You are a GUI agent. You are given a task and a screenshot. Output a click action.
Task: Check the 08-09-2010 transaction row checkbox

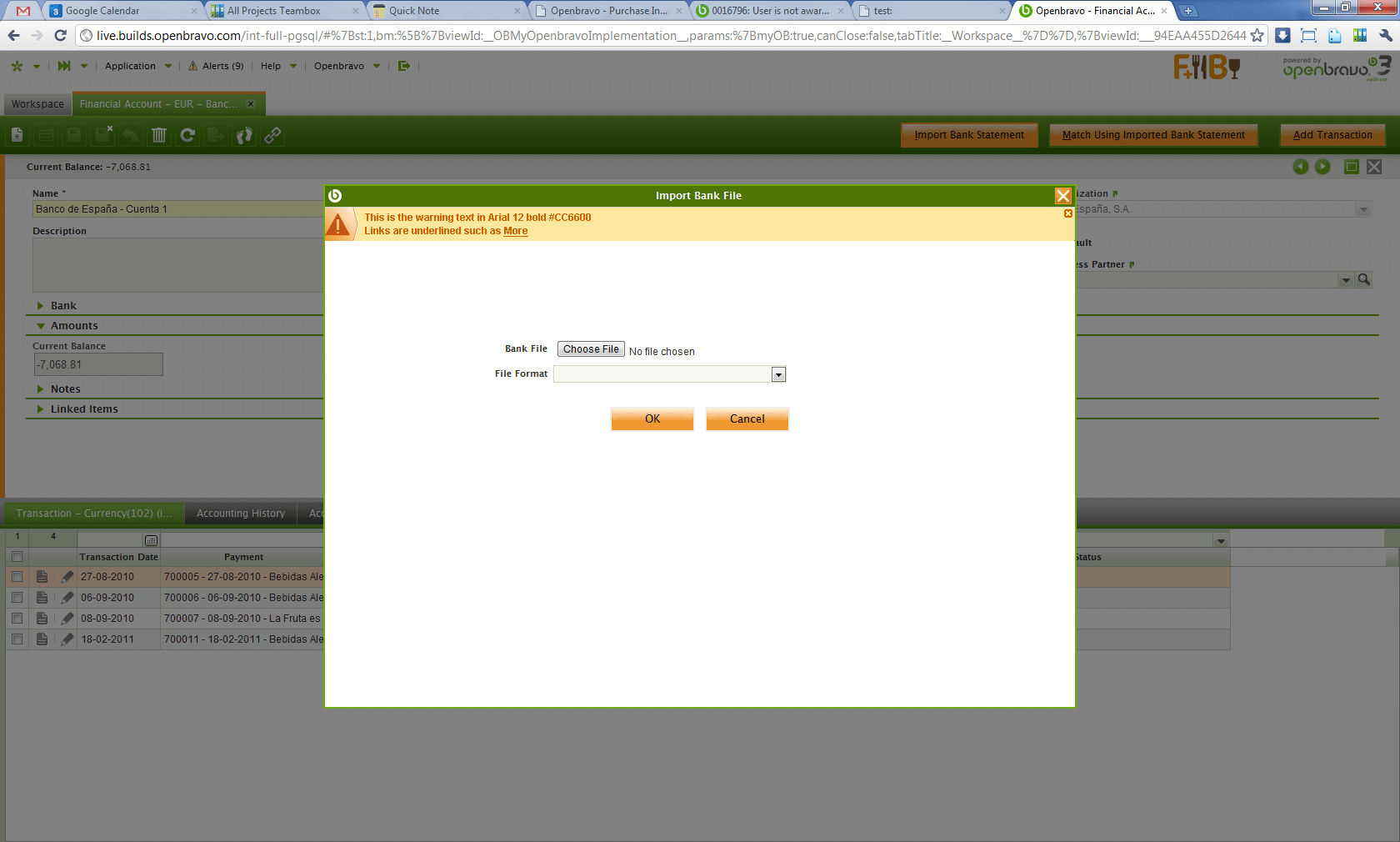(17, 619)
